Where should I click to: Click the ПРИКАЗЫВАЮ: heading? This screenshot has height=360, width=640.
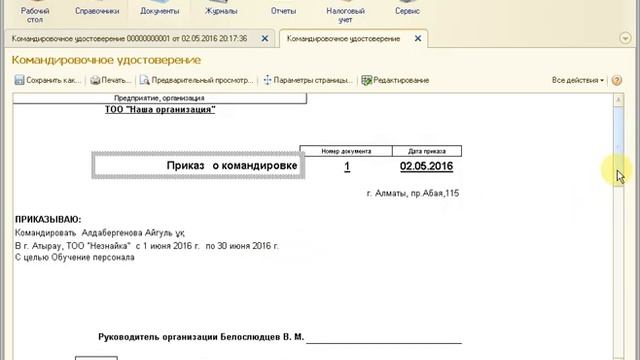48,220
